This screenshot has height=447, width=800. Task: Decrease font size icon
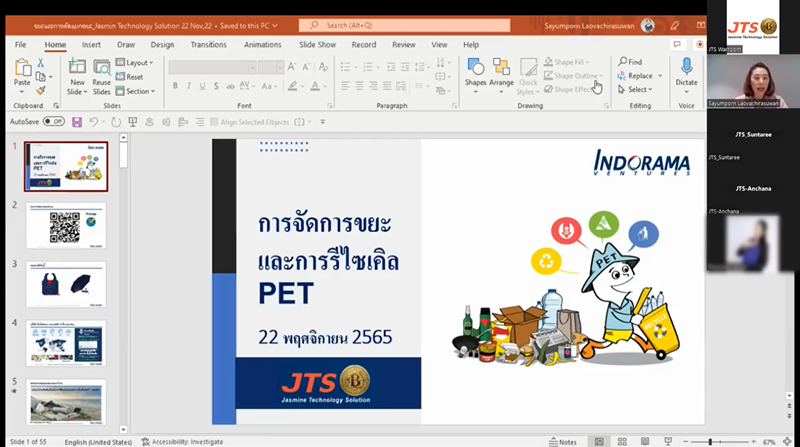point(306,67)
